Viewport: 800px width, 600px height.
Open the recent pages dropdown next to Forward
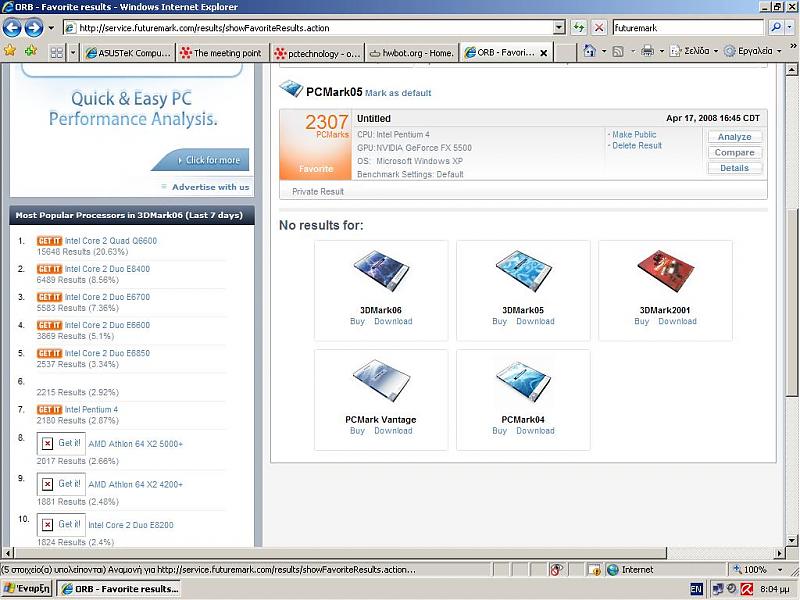pos(51,28)
